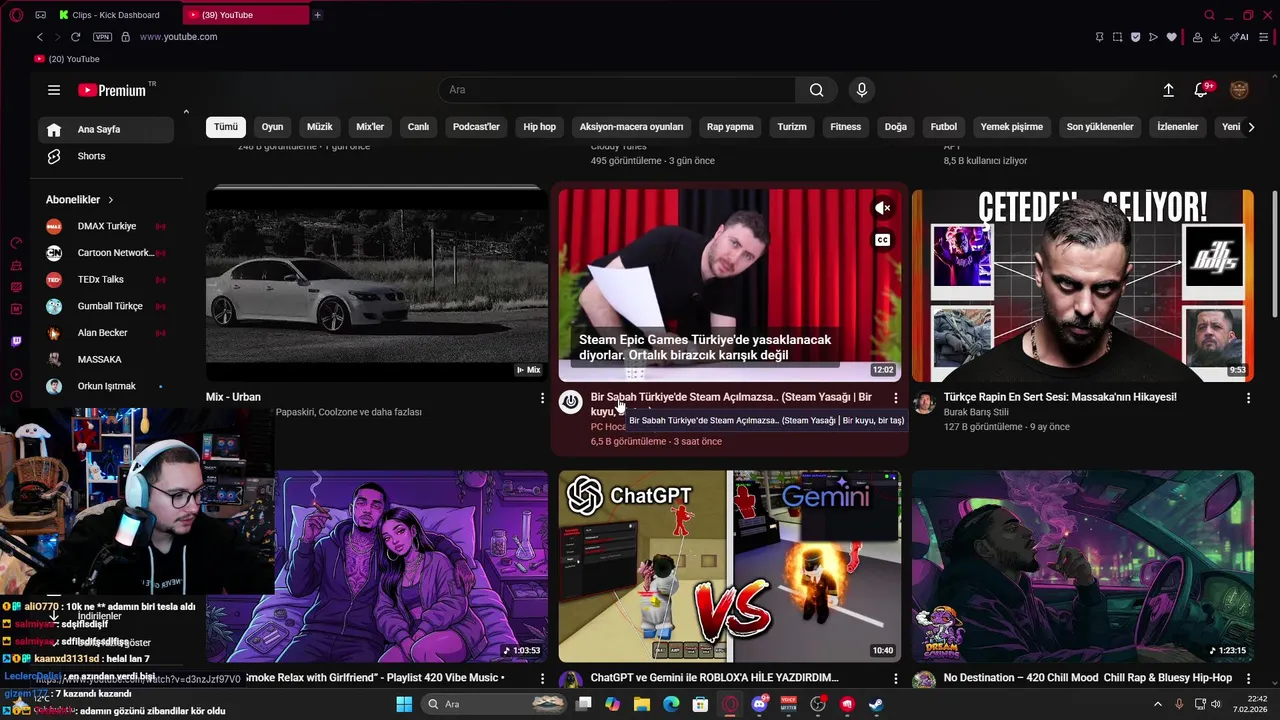Open the YouTube guide hamburger menu
Screen dimensions: 1280x720
click(x=54, y=90)
